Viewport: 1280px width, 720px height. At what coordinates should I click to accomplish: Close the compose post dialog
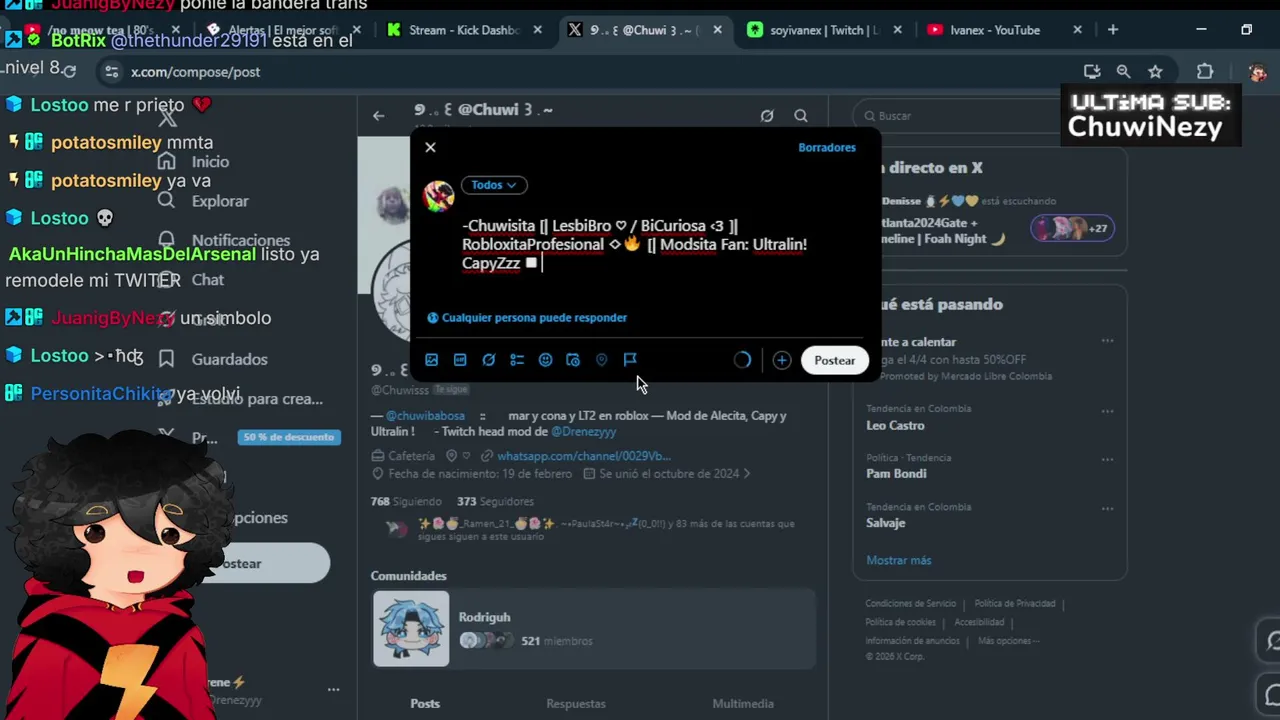[430, 147]
